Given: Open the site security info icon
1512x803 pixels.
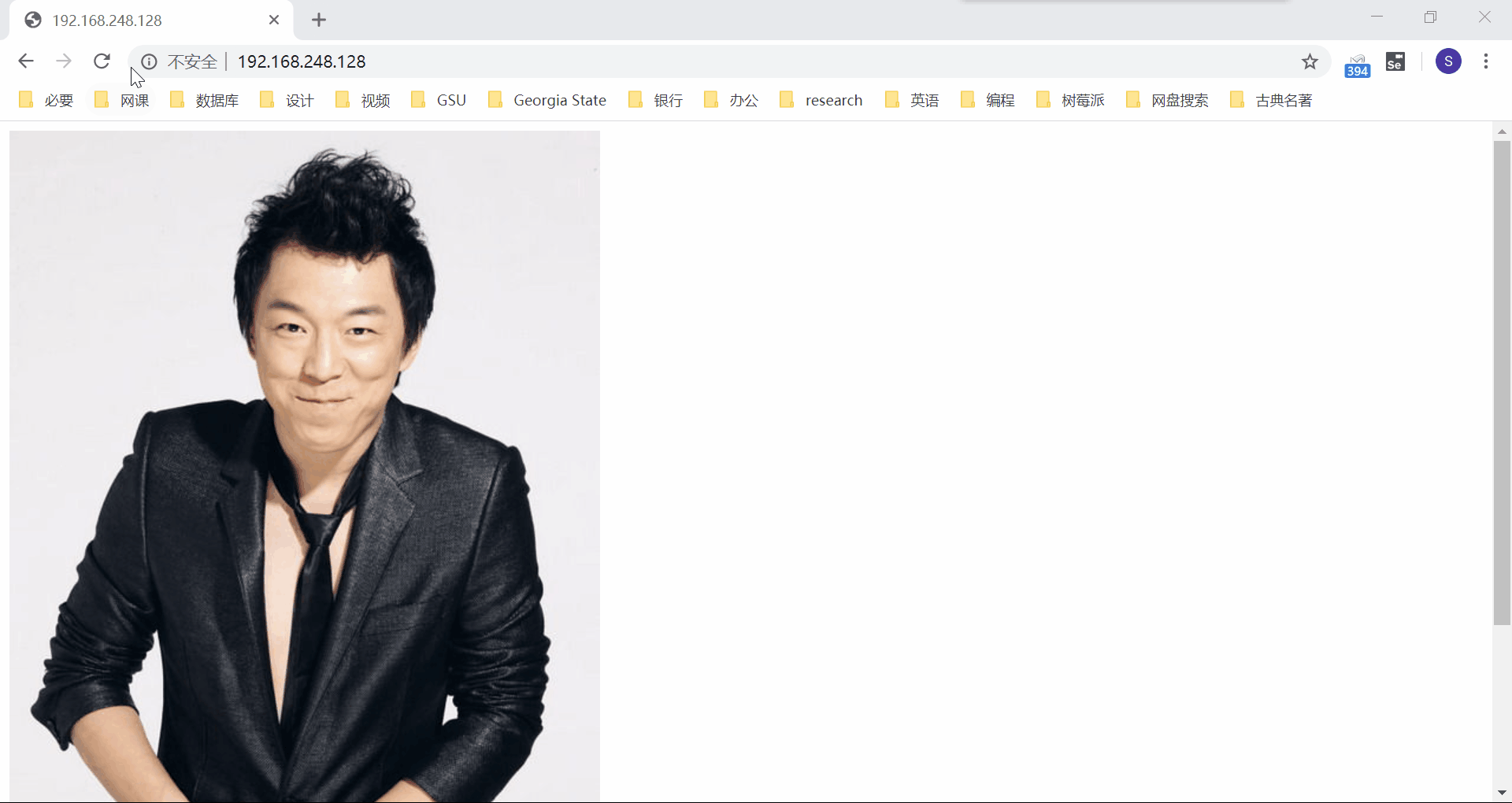Looking at the screenshot, I should click(x=149, y=62).
